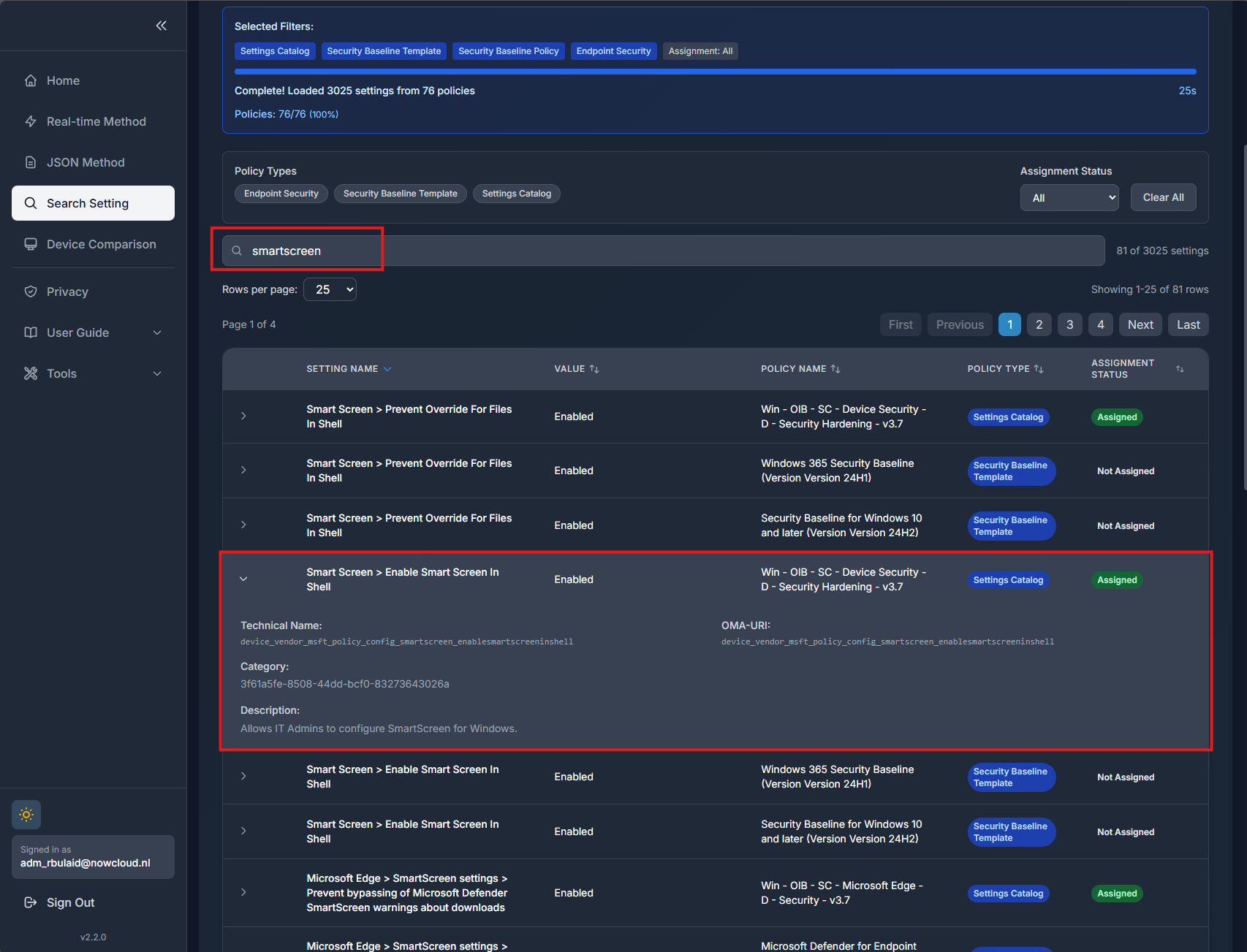
Task: Sort by Policy Name column icon
Action: (835, 369)
